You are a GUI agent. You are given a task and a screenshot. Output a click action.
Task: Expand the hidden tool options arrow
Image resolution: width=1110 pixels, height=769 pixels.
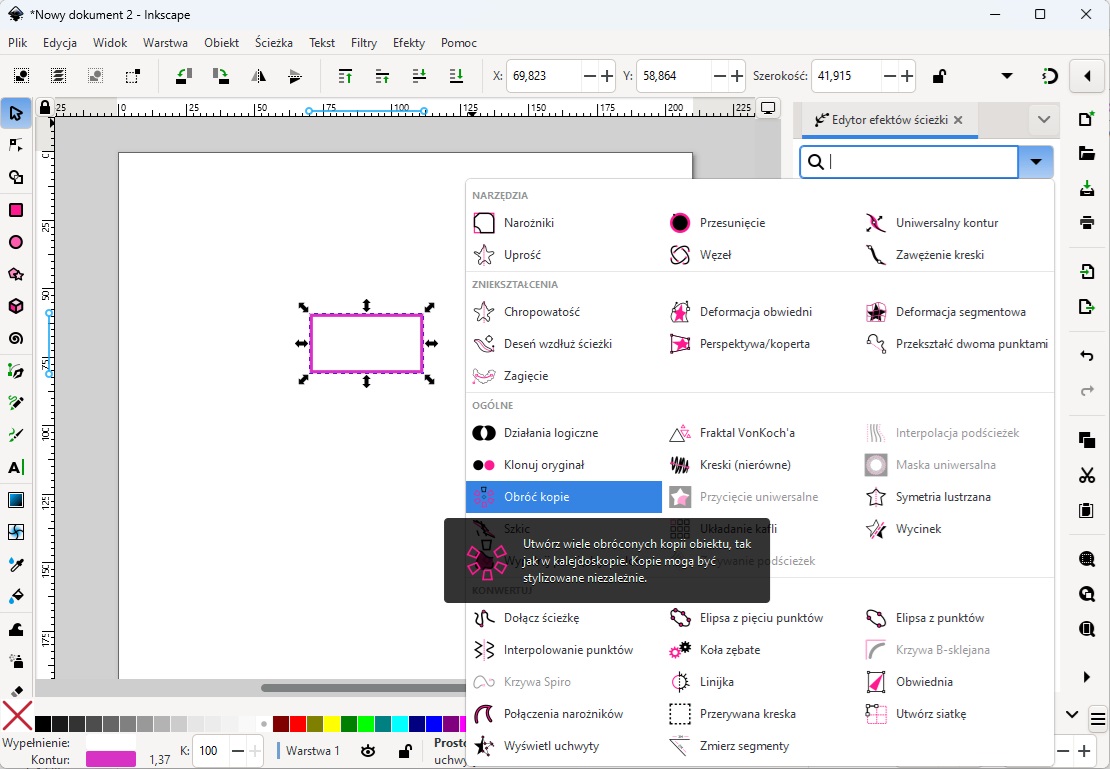coord(1007,76)
